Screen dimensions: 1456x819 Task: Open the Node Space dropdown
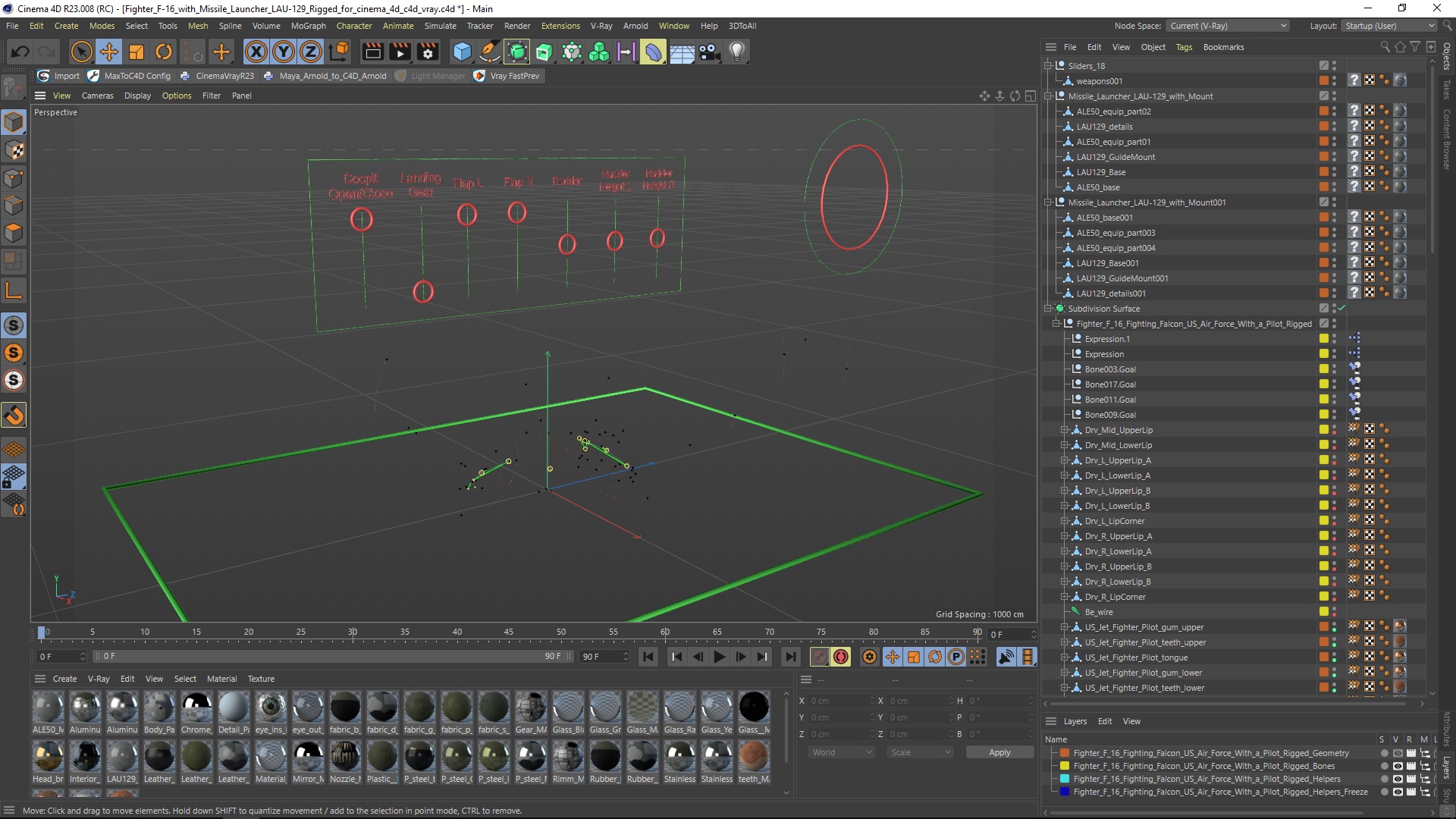point(1227,26)
